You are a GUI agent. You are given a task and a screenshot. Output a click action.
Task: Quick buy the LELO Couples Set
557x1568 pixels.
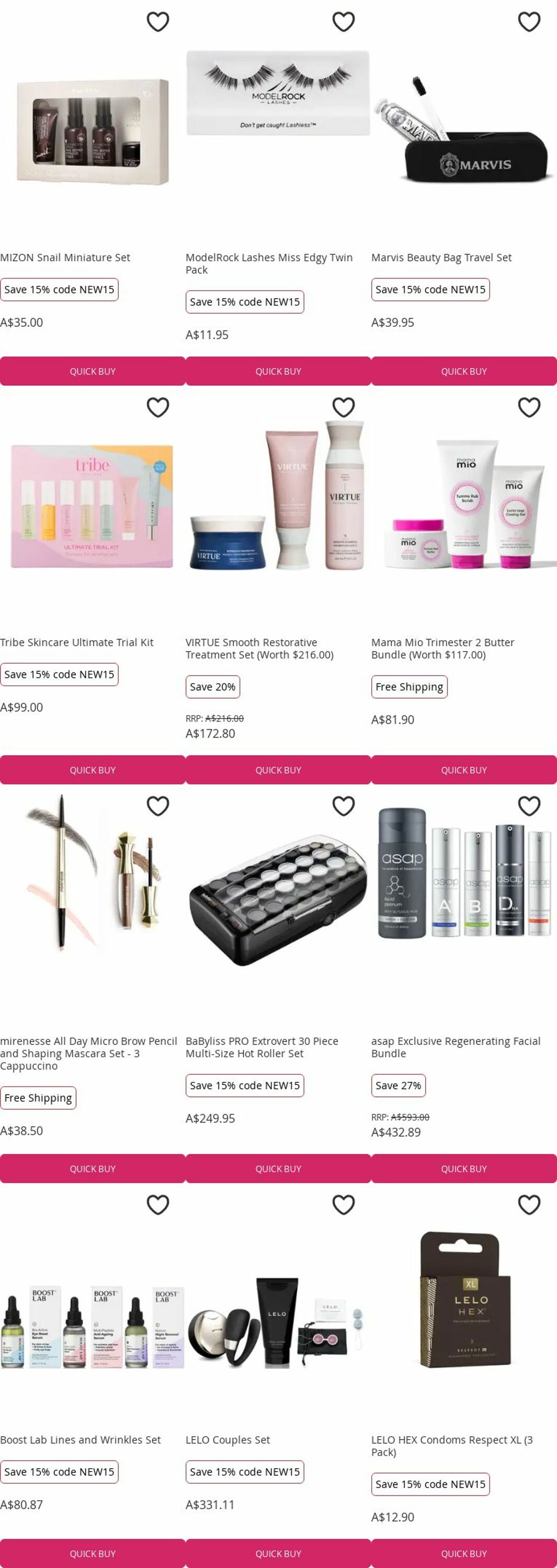(x=278, y=1553)
